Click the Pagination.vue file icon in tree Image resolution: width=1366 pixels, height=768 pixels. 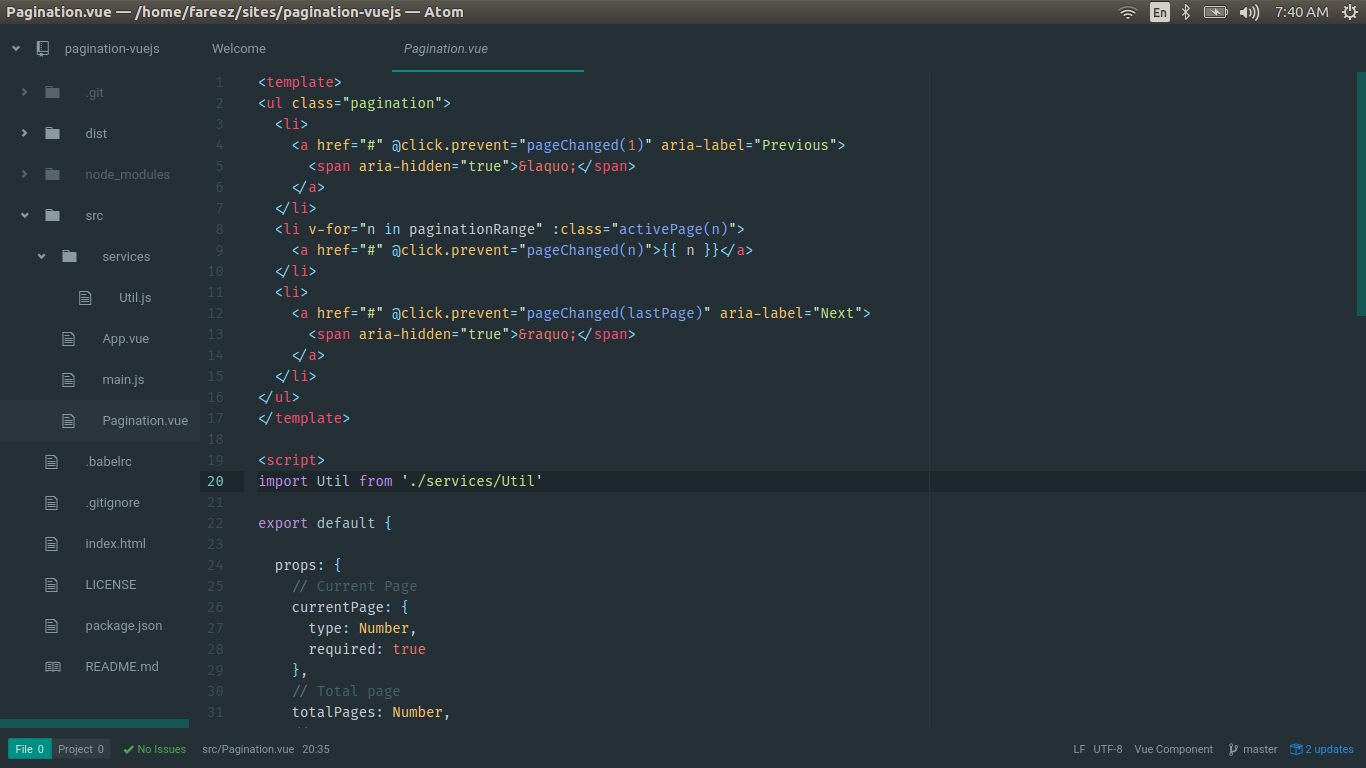[69, 420]
